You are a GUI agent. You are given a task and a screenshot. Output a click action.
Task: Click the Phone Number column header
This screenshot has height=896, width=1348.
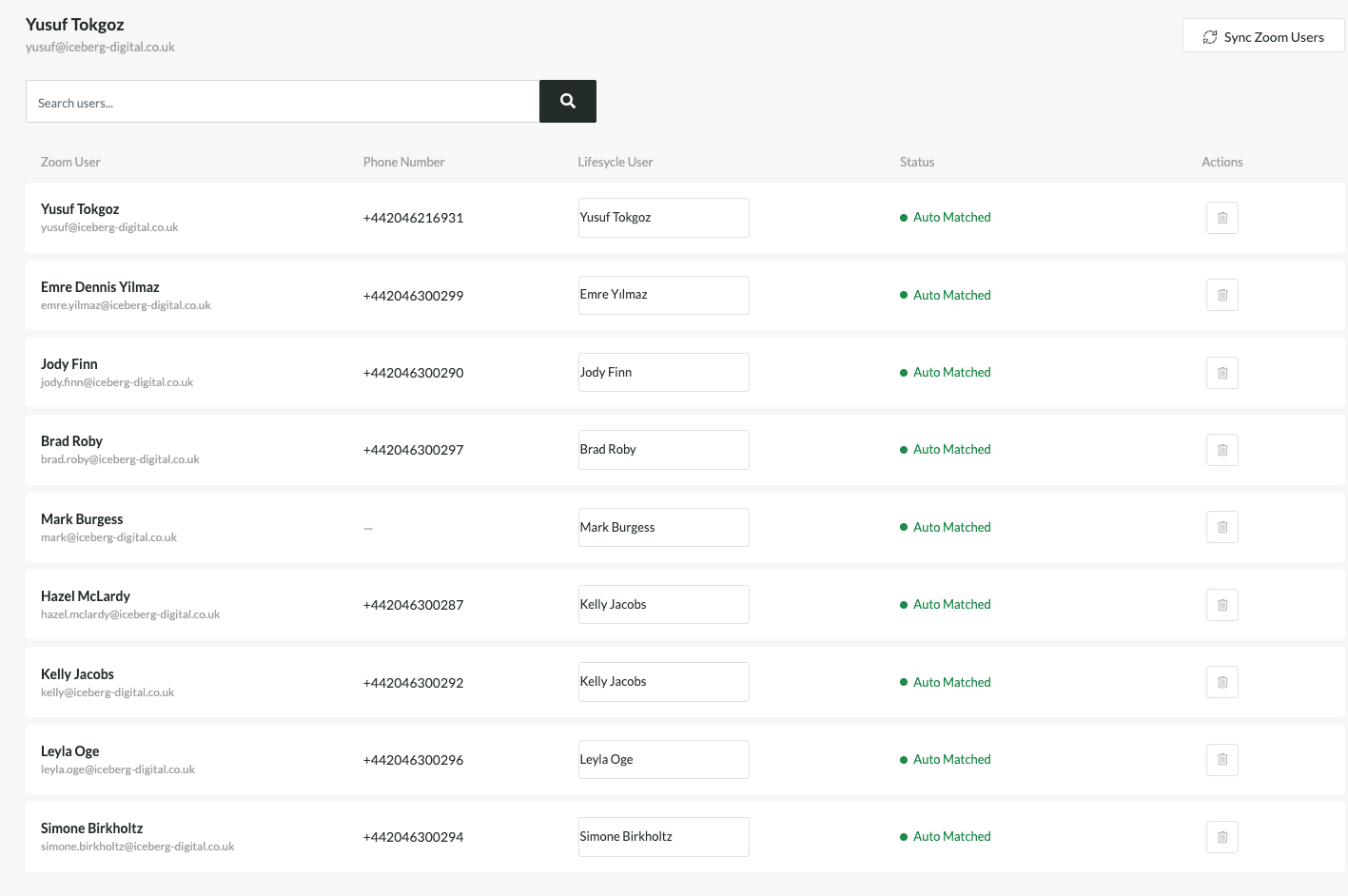403,162
